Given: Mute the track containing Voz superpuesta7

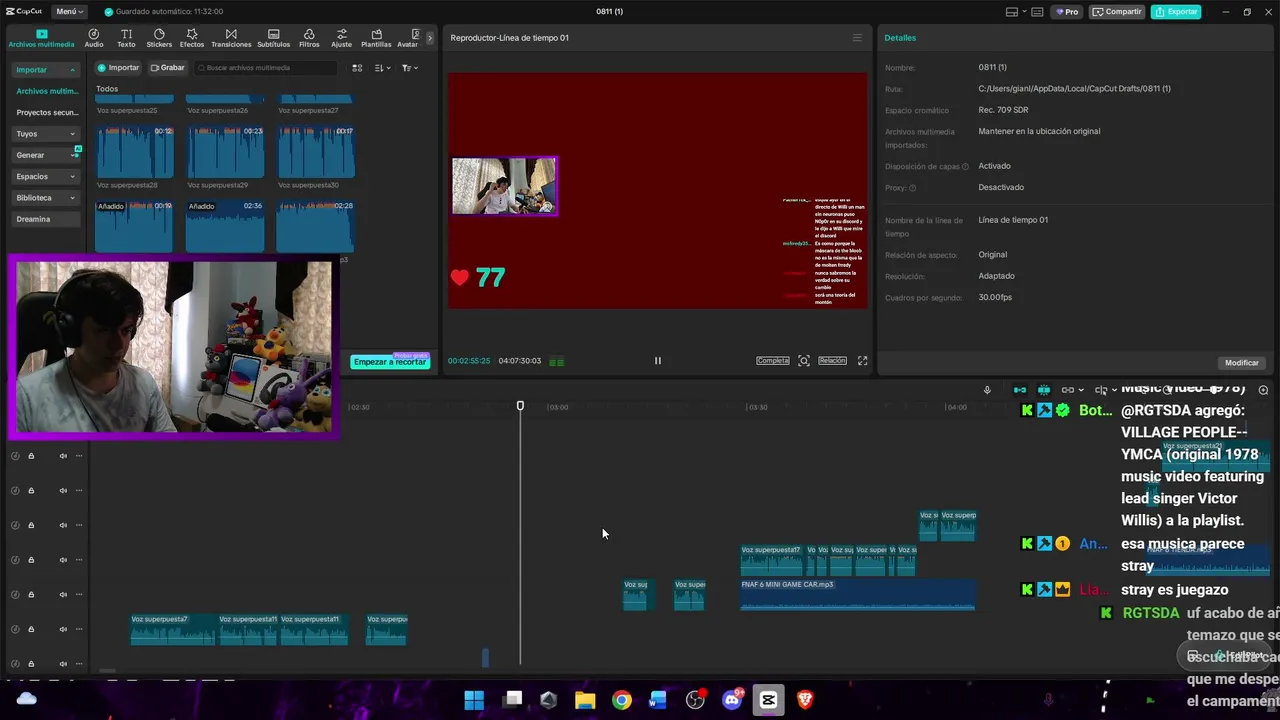Looking at the screenshot, I should point(63,629).
